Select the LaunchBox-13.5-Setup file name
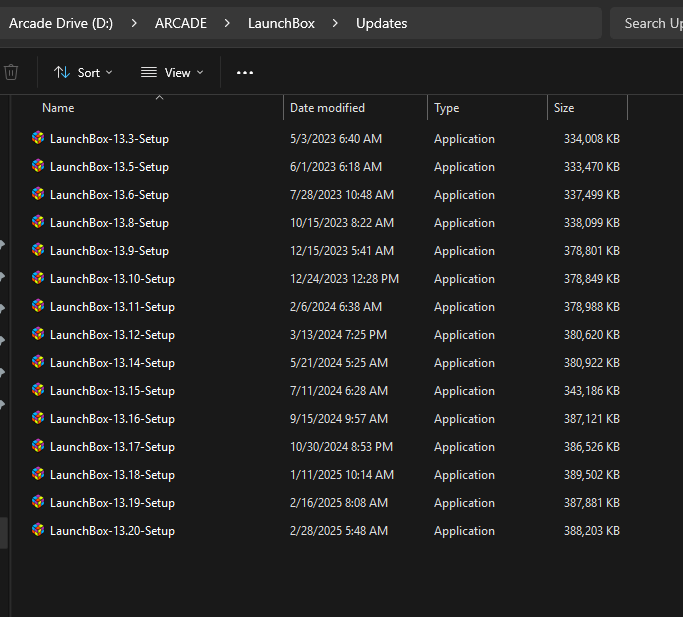Screen dimensions: 683x617 pyautogui.click(x=109, y=166)
